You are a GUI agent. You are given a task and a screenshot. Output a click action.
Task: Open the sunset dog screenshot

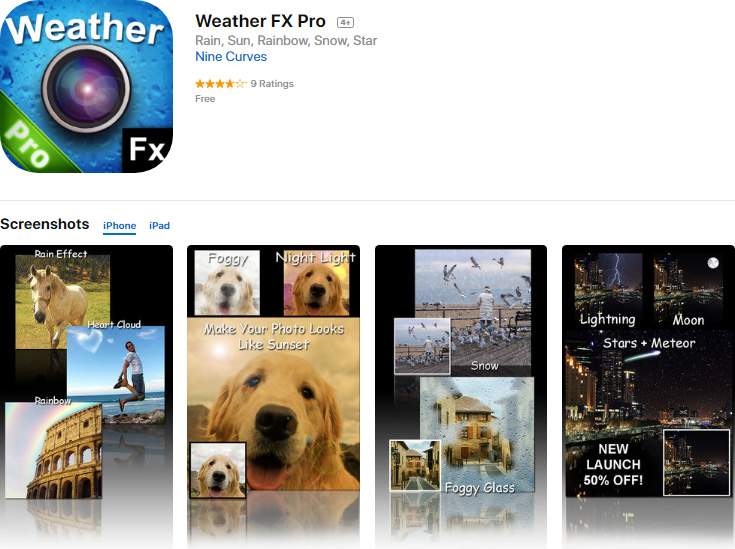tap(273, 397)
